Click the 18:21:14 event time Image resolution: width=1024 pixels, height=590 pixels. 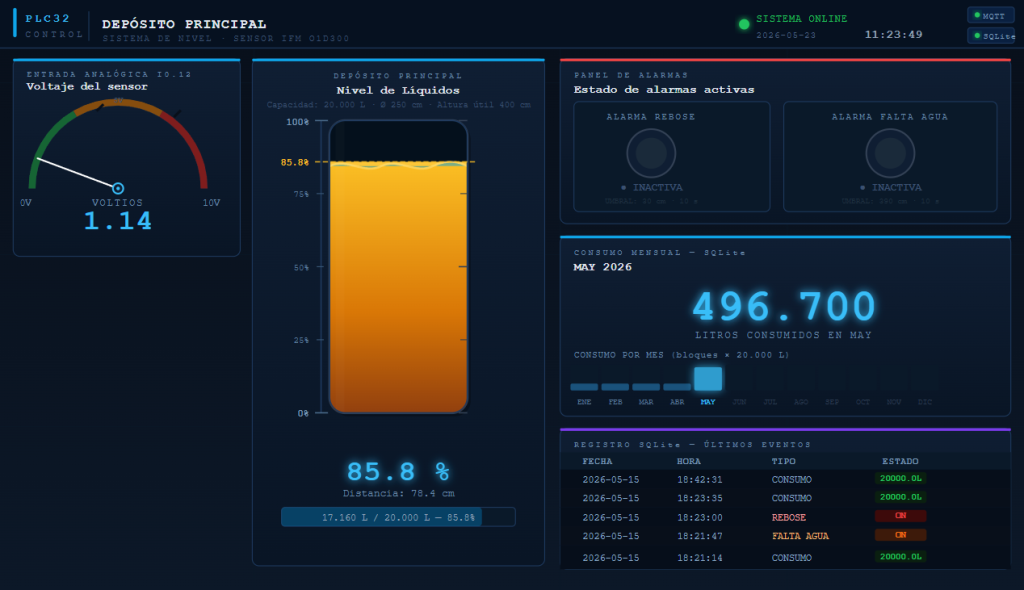tap(699, 558)
